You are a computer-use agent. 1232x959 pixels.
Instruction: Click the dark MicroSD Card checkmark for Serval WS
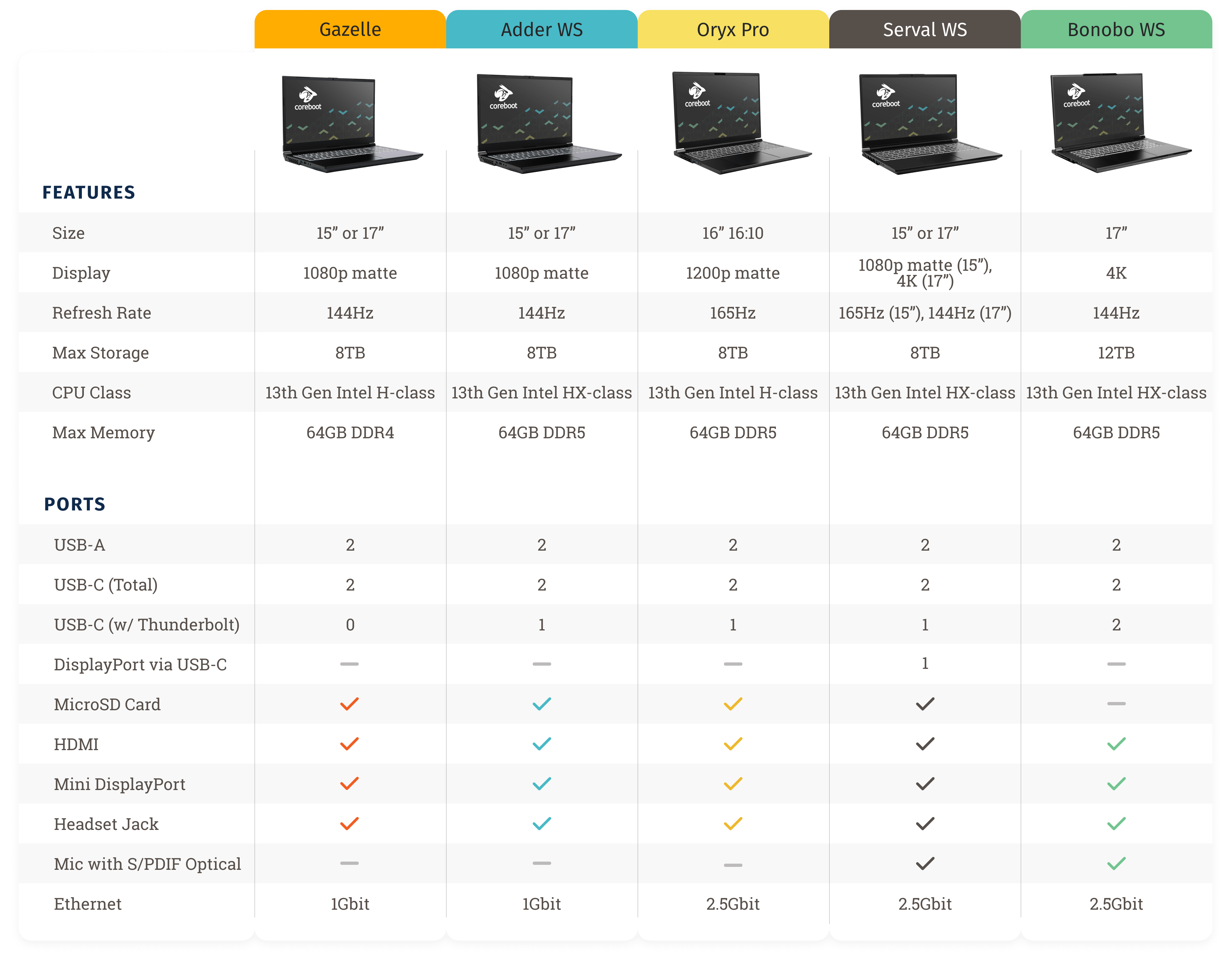click(x=925, y=703)
